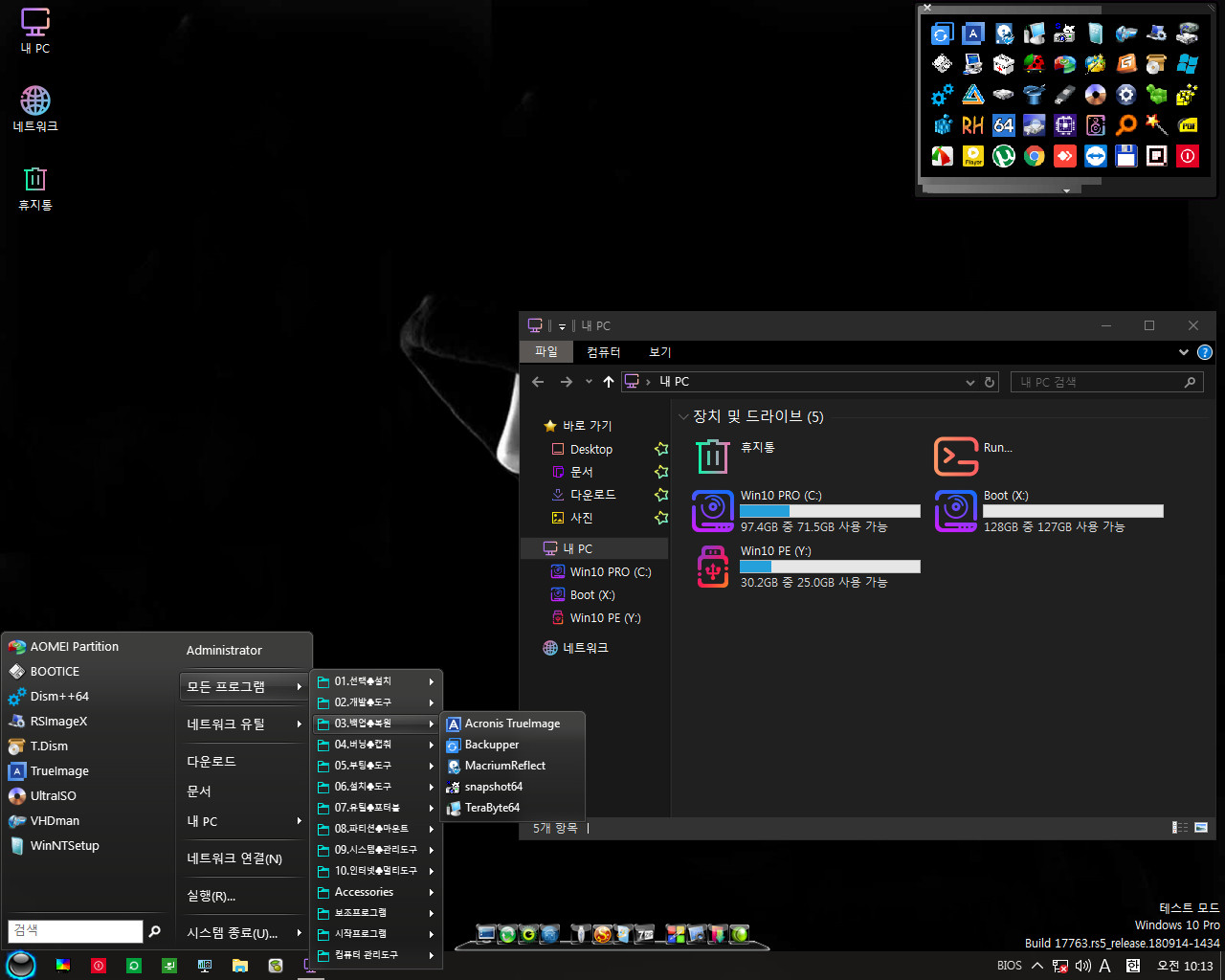
Task: Click the ladybug icon in launcher panel
Action: pos(1035,64)
